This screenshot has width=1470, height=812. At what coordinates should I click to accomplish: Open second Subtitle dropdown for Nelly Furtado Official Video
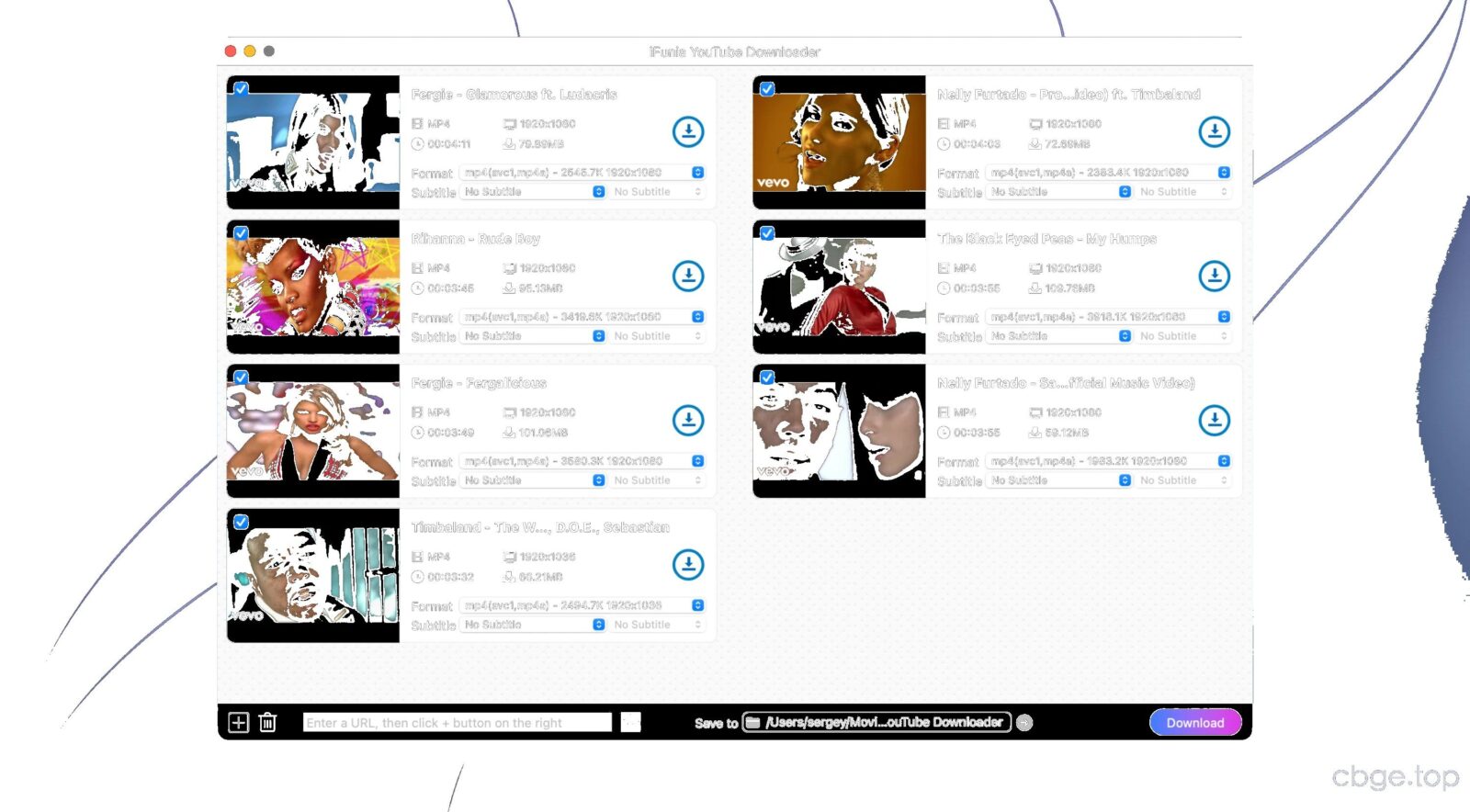pos(1183,480)
